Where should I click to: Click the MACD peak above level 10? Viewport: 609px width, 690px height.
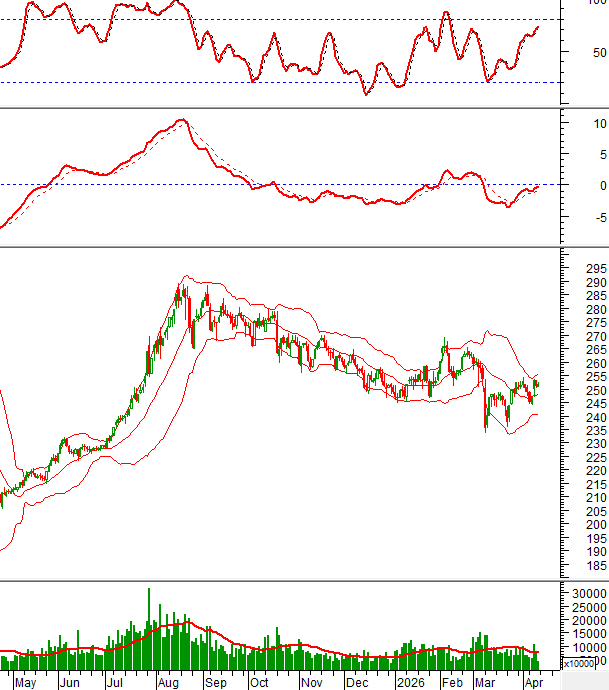[181, 121]
